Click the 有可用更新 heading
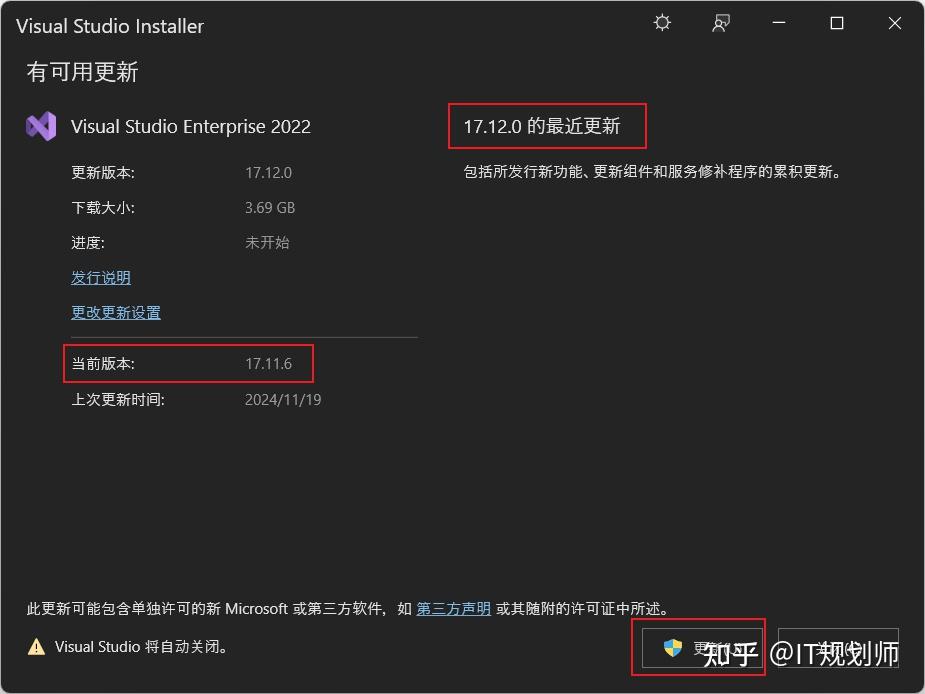This screenshot has height=694, width=925. click(x=80, y=72)
